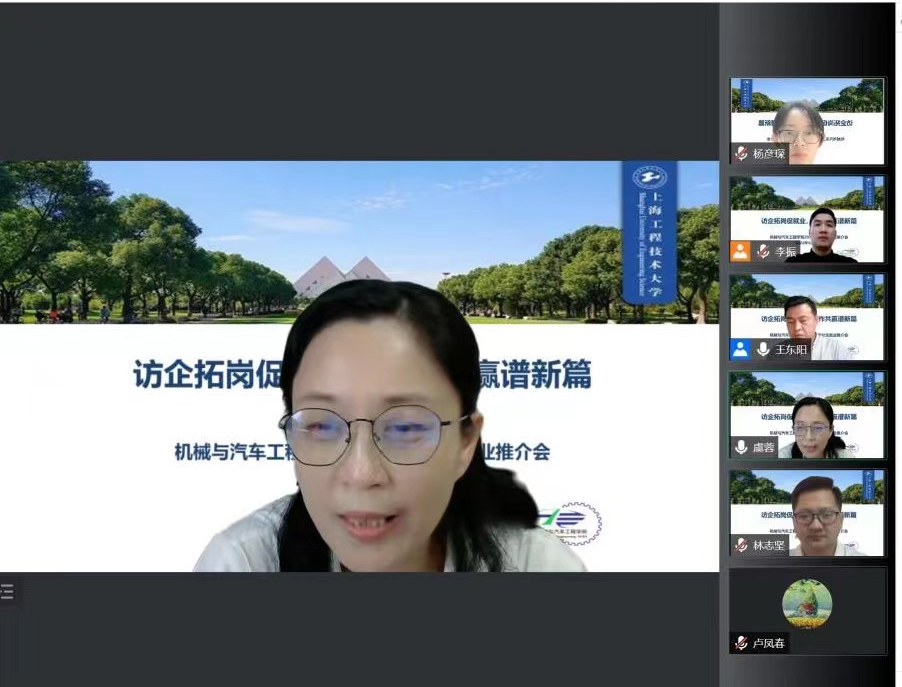Click active microphone icon beside 虞蓉
902x687 pixels.
(742, 447)
